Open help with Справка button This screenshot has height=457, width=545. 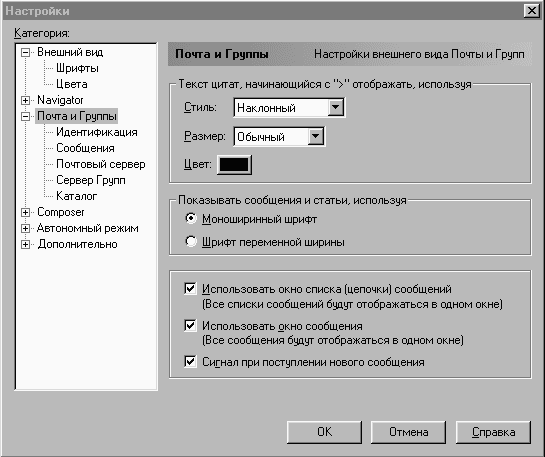click(493, 432)
